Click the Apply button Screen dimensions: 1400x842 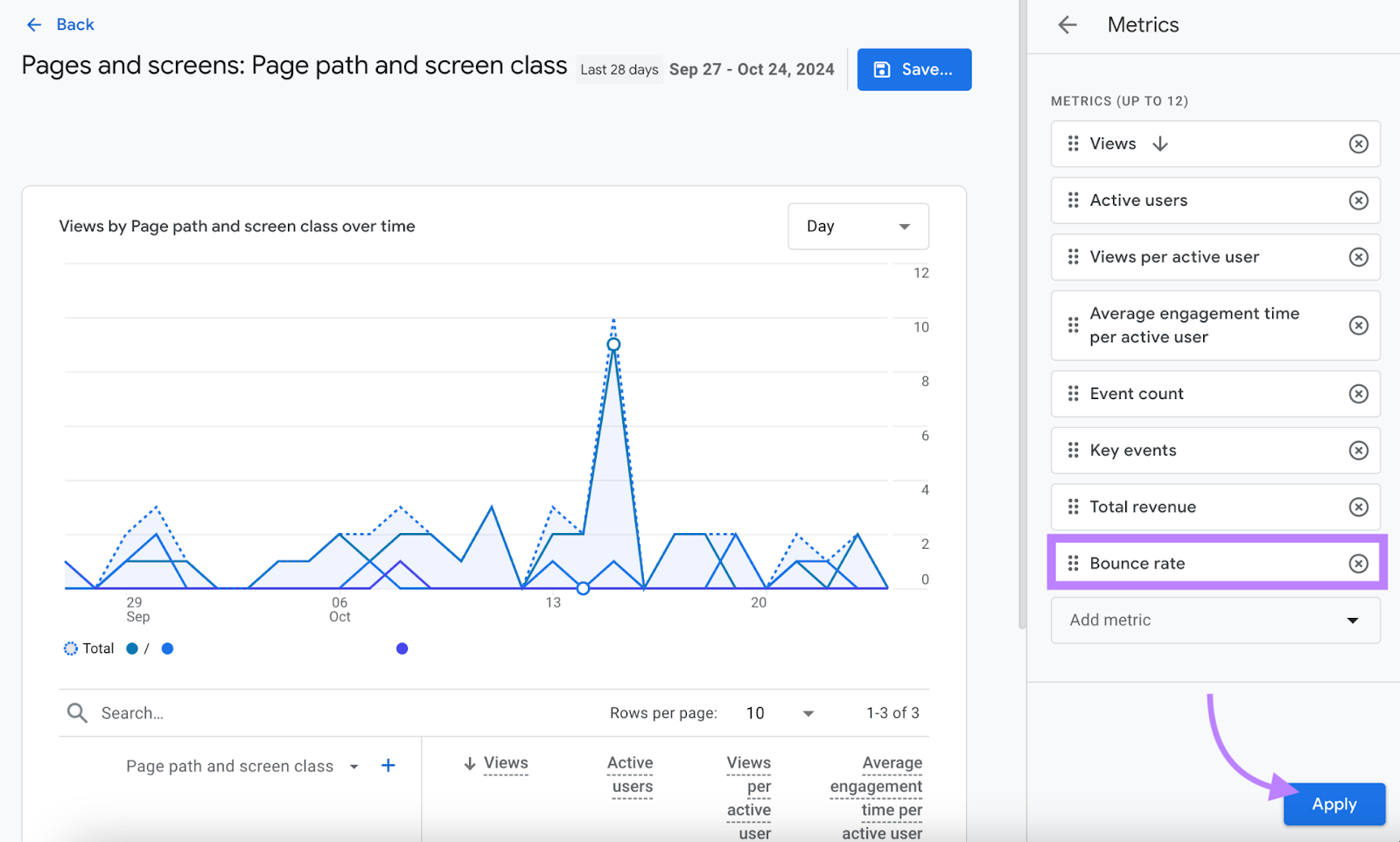(1333, 804)
